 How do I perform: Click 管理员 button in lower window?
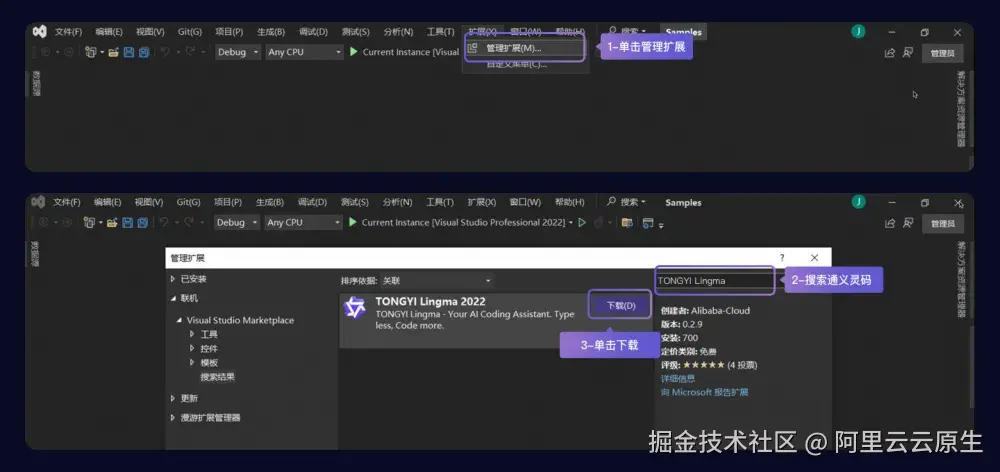pos(943,224)
